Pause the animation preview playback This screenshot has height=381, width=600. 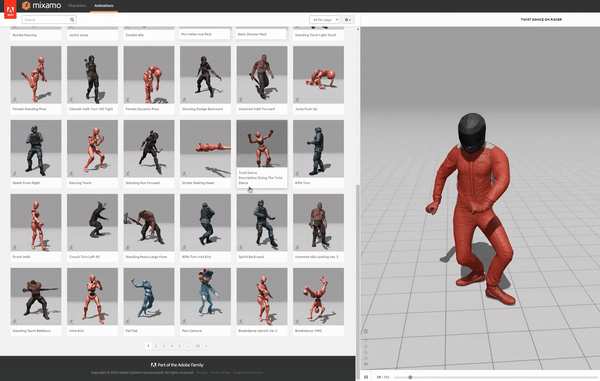pyautogui.click(x=366, y=377)
